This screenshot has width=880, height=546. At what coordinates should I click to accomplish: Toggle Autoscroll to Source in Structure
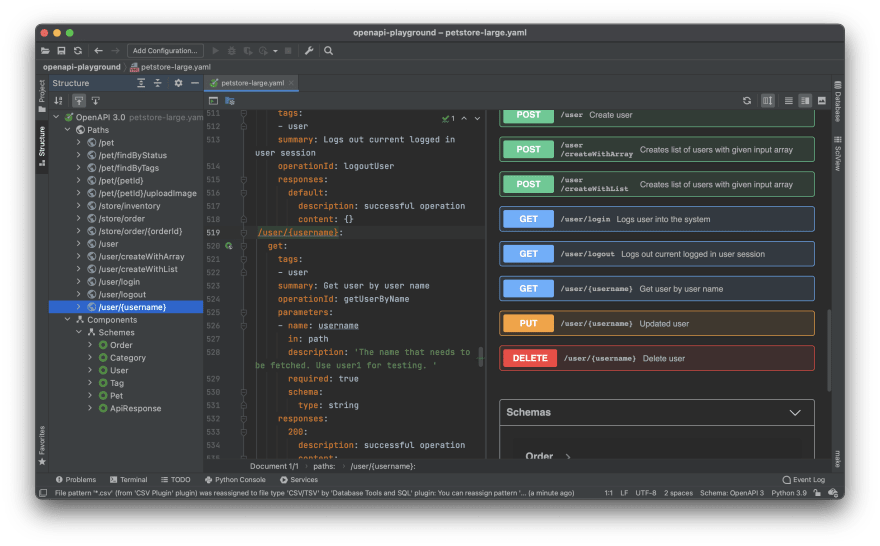(79, 101)
